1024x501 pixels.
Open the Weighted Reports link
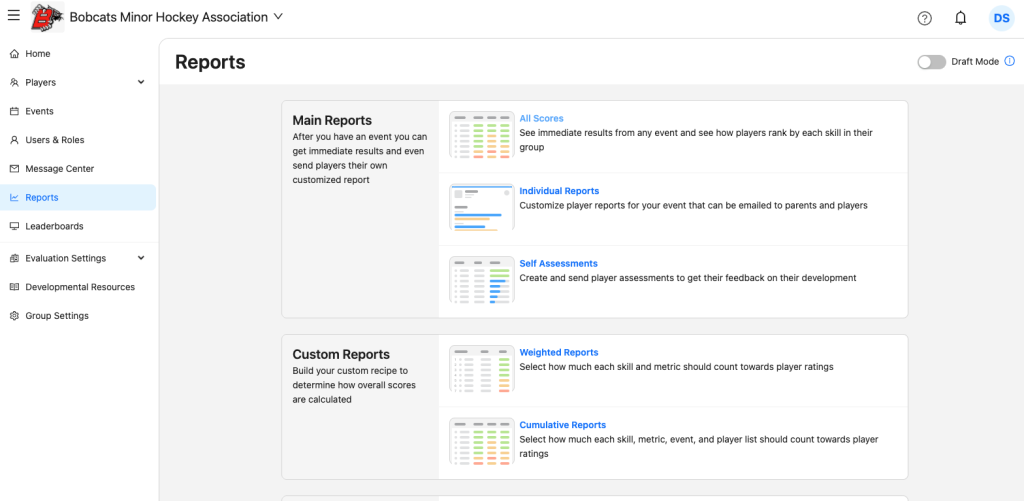[x=558, y=353]
